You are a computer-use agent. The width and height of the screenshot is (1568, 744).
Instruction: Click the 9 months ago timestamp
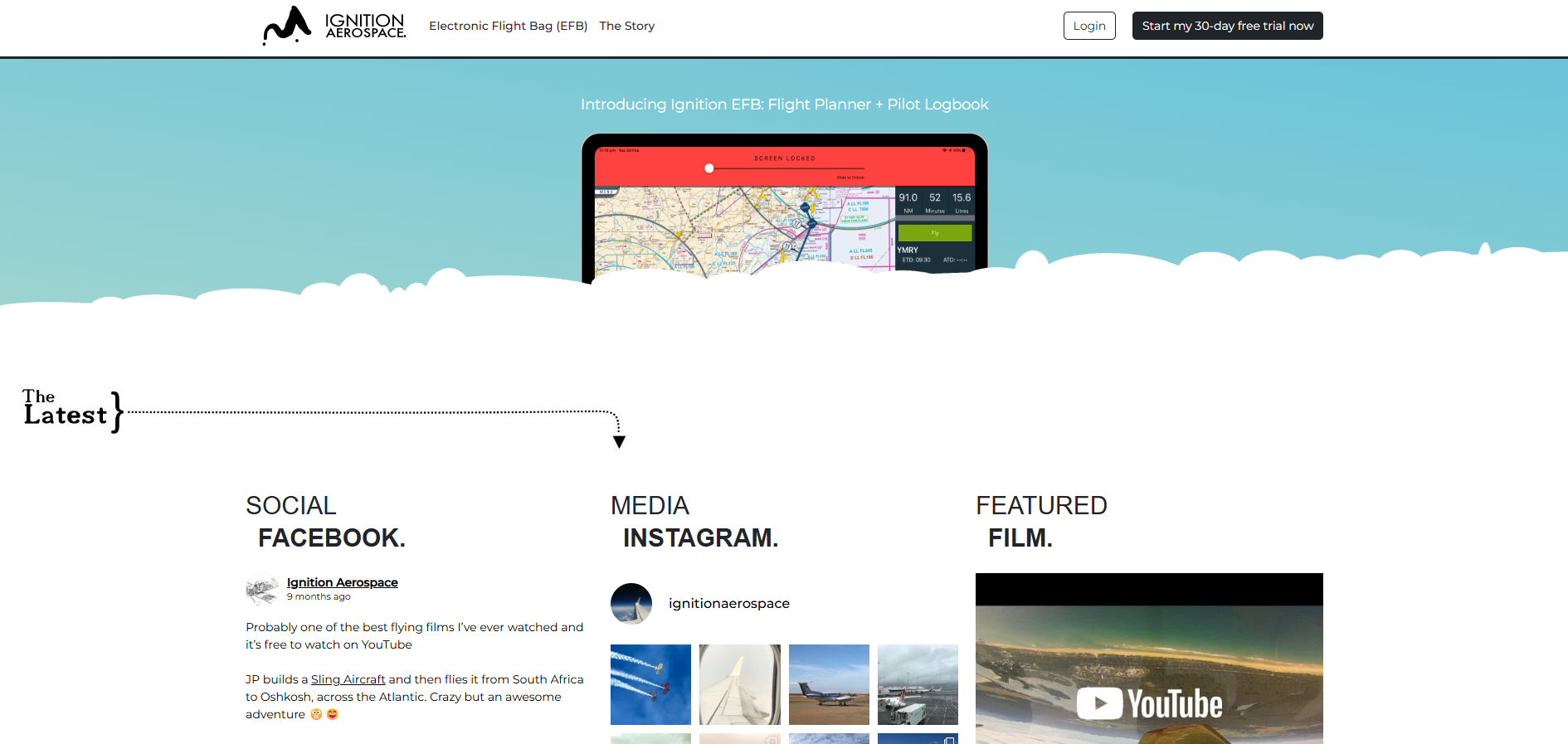pos(319,597)
